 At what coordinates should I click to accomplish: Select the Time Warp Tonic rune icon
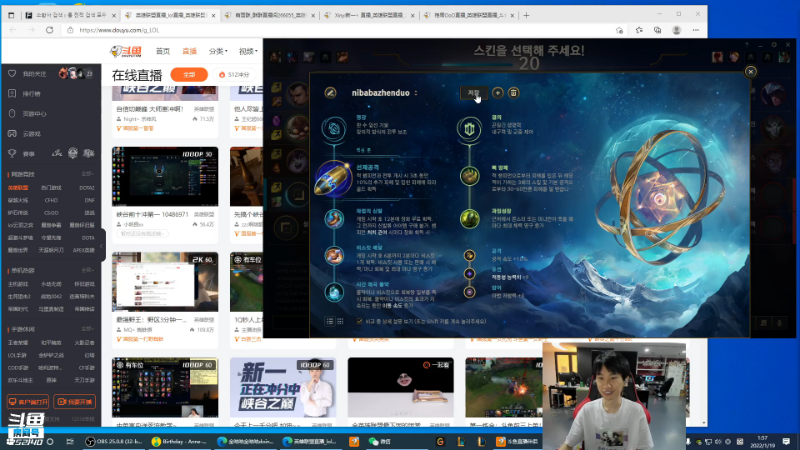coord(334,292)
